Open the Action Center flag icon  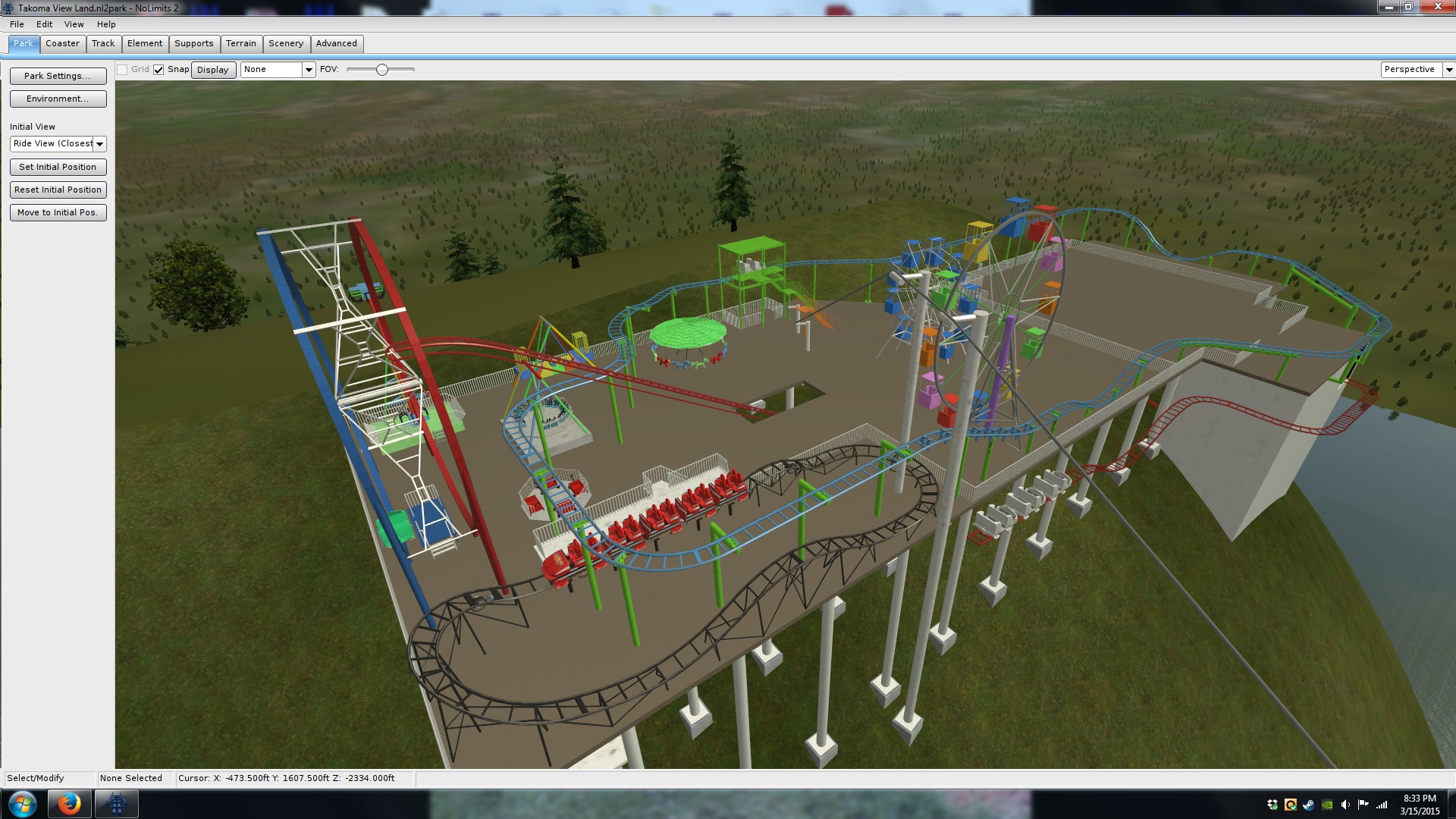1363,805
